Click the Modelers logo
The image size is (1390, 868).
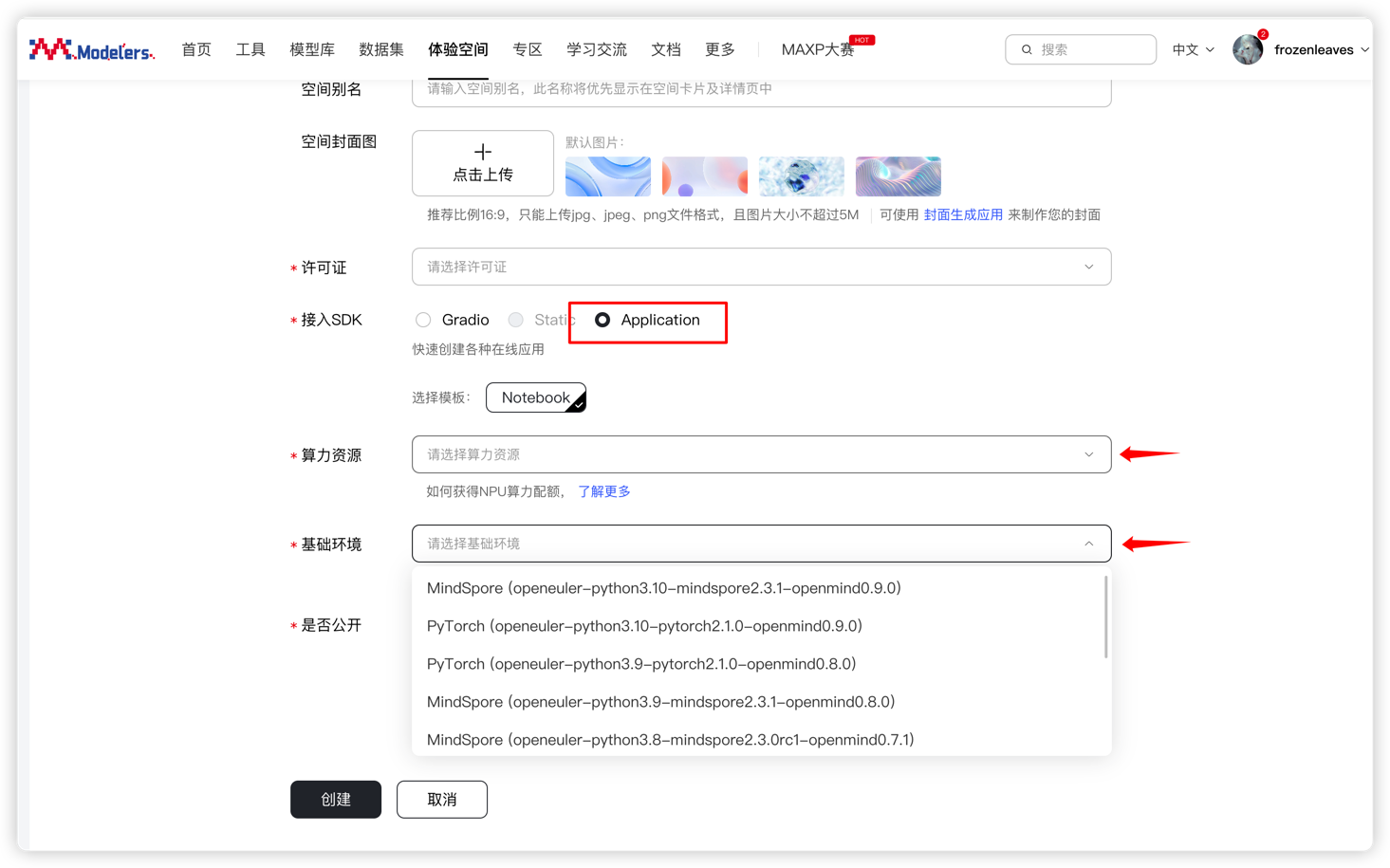pos(91,49)
